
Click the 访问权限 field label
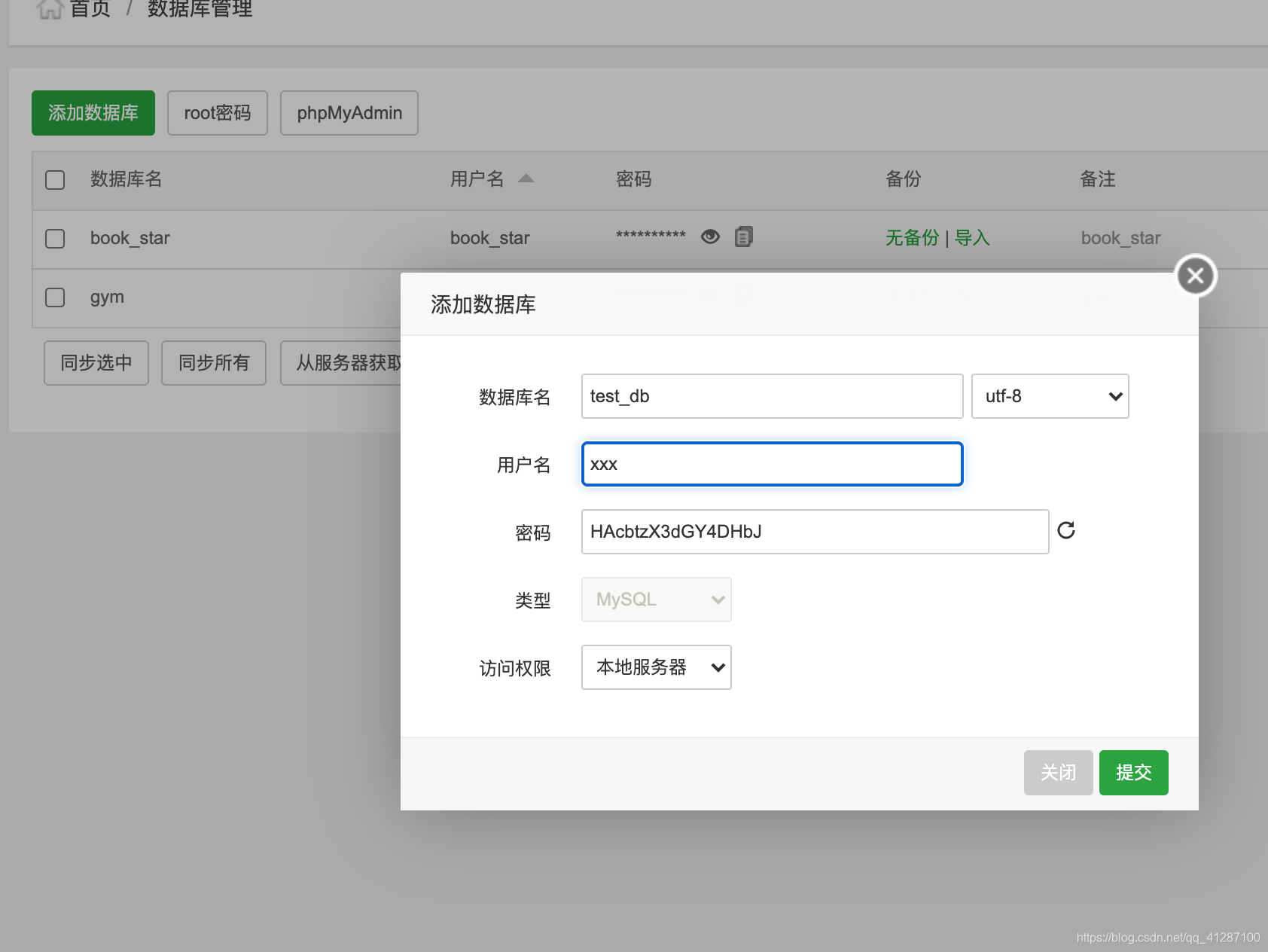515,669
